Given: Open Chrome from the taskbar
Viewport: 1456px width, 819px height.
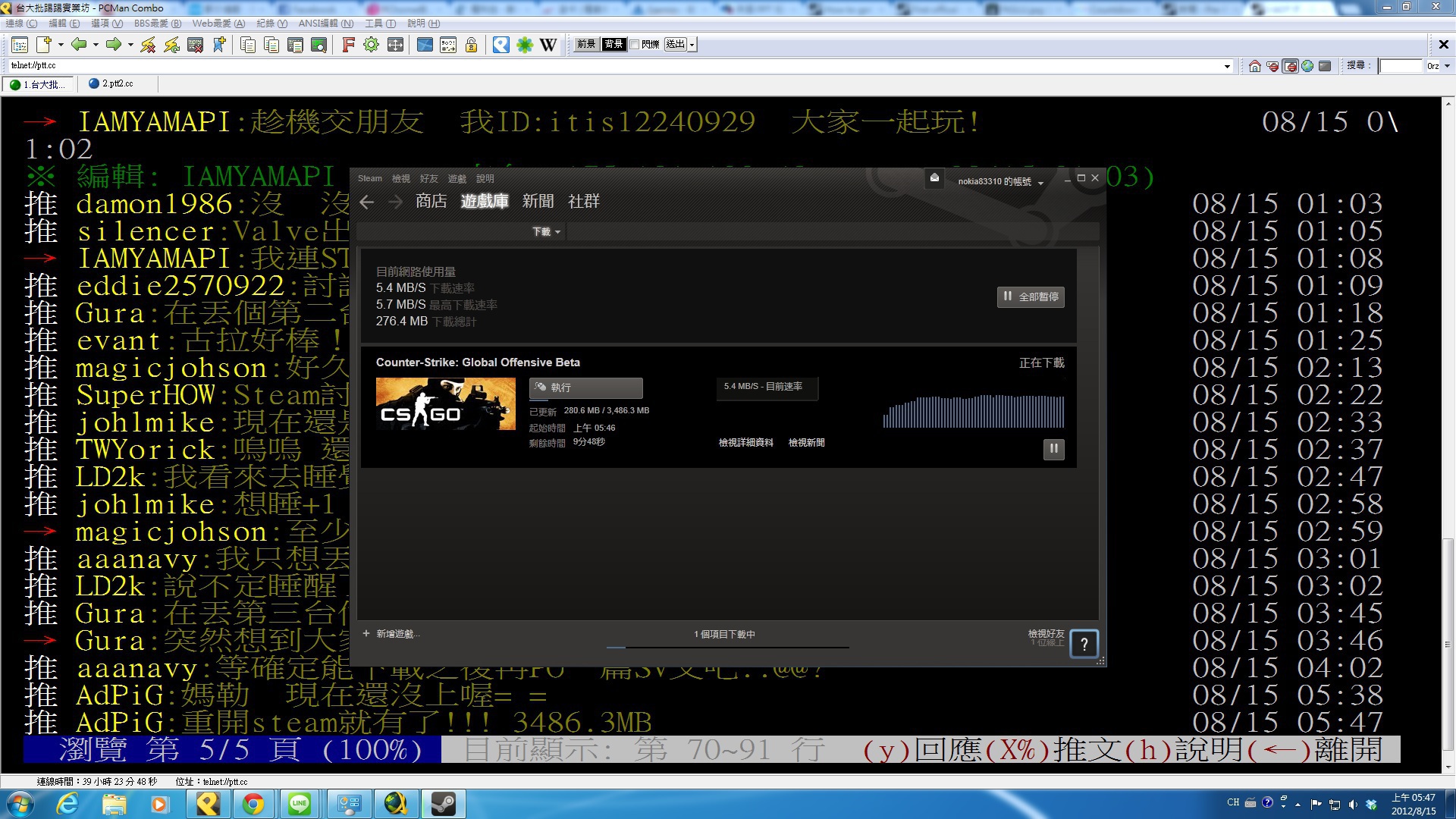Looking at the screenshot, I should point(253,804).
